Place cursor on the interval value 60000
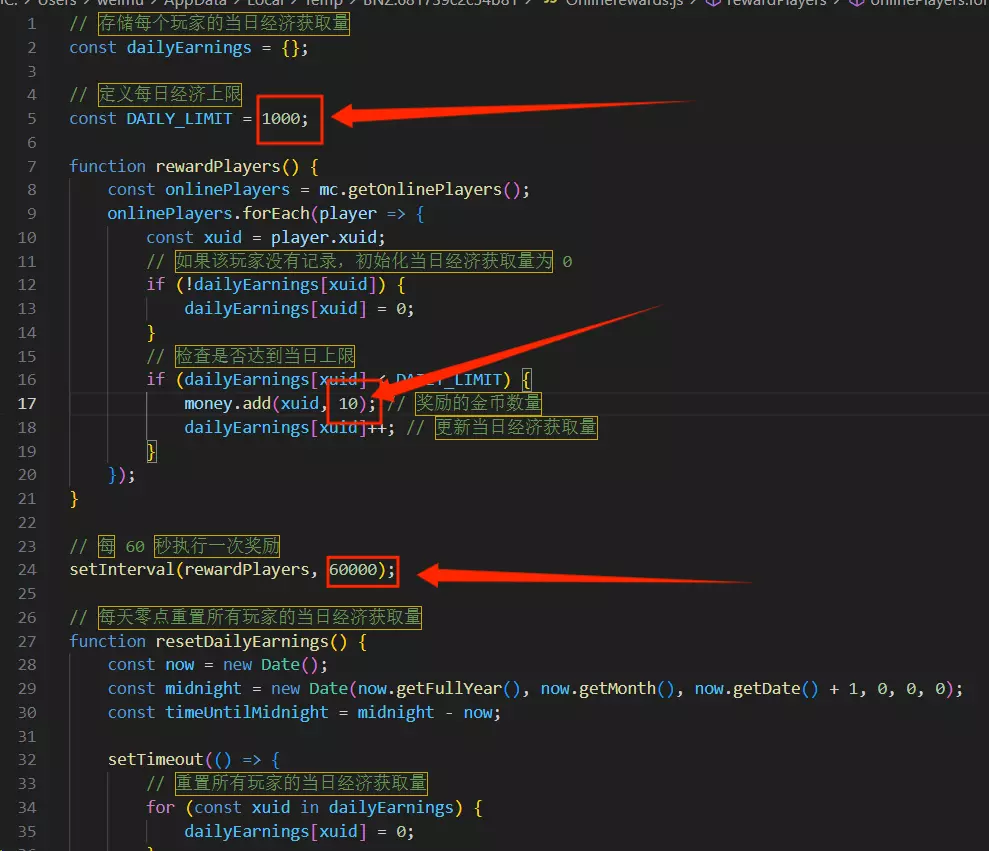This screenshot has width=989, height=851. [353, 570]
